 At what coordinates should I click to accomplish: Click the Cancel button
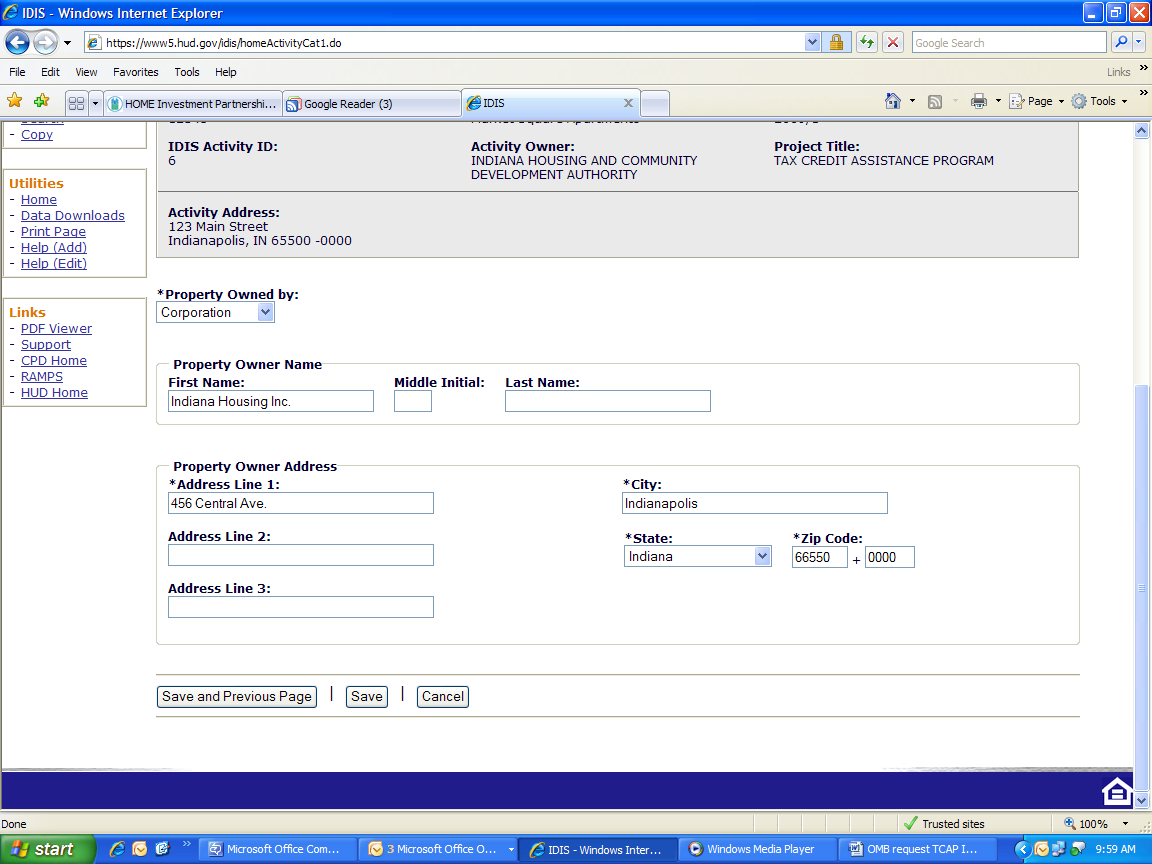(x=443, y=696)
